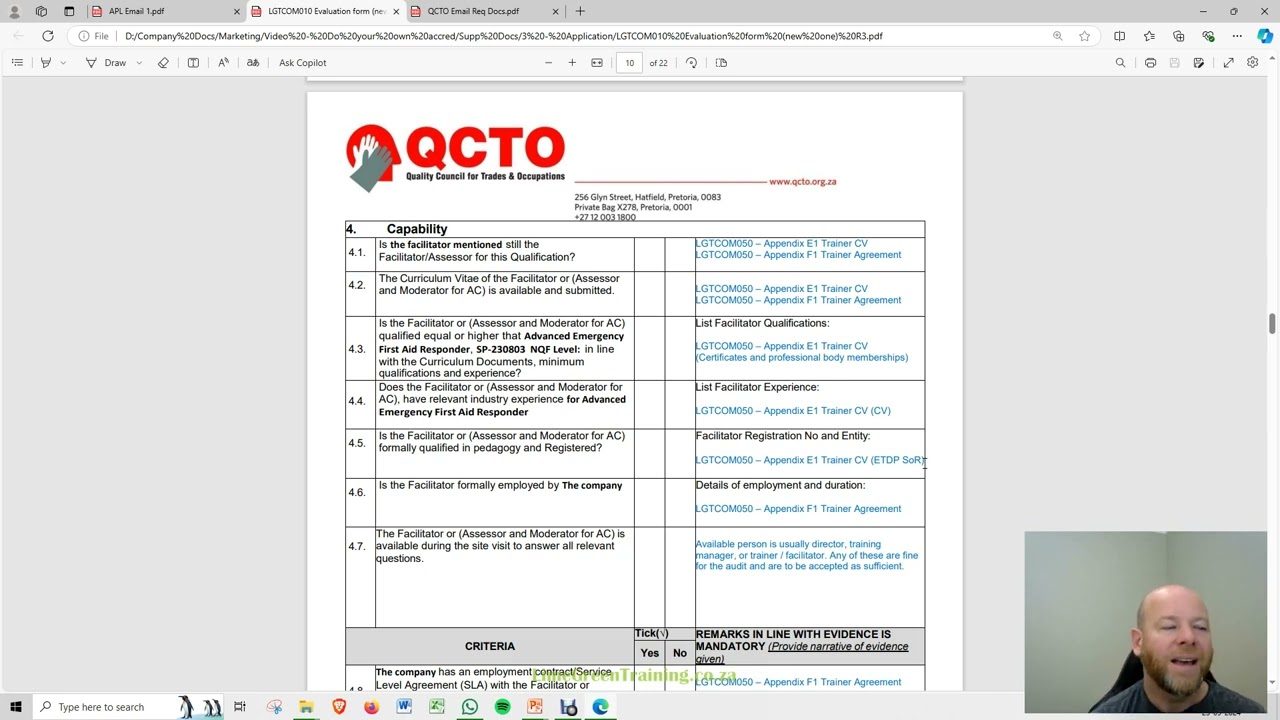
Task: Select the highlight tool
Action: pos(46,62)
